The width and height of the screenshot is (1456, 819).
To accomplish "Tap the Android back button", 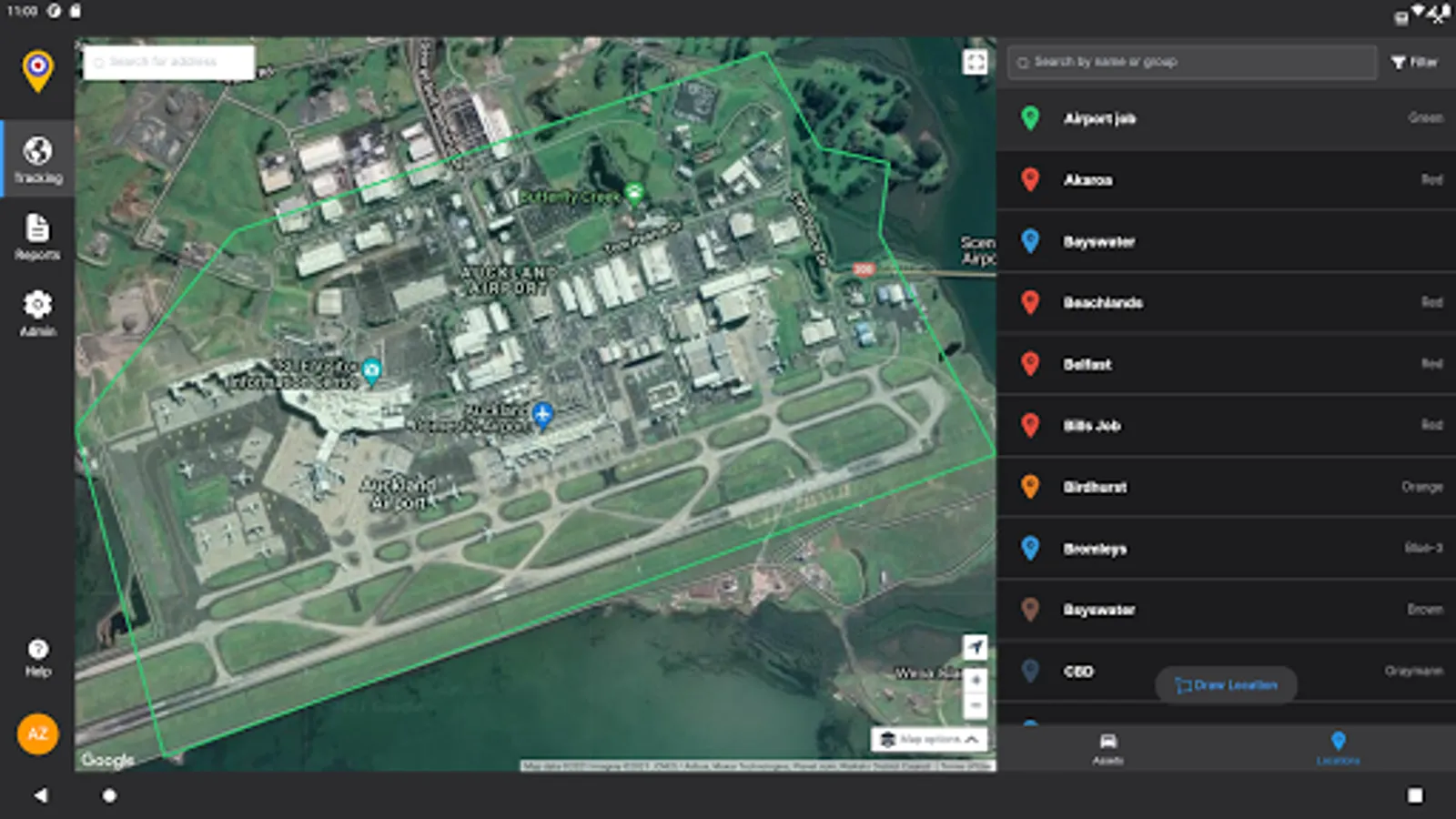I will pos(40,795).
